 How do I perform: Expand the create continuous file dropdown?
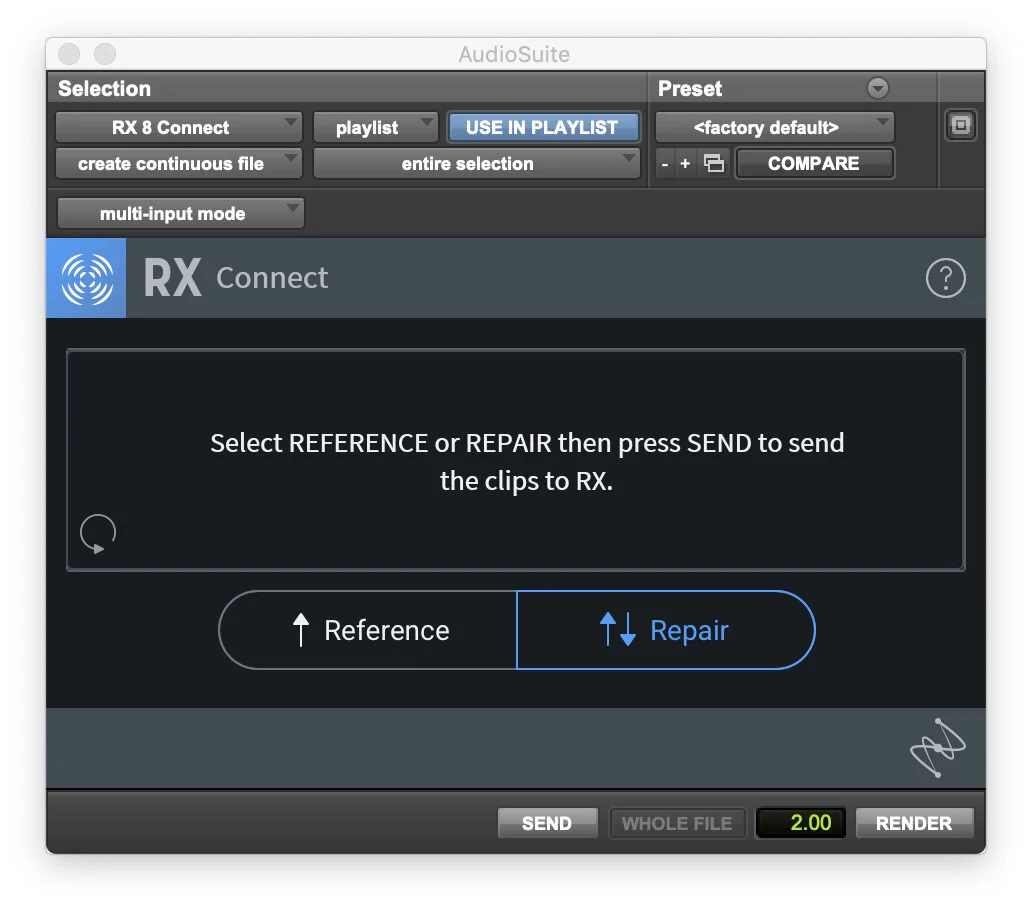tap(178, 163)
